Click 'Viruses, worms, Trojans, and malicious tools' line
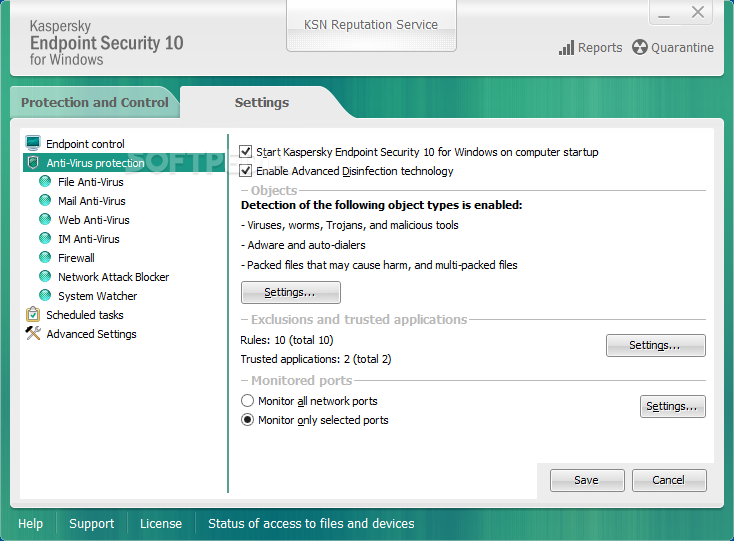734x541 pixels. (x=350, y=225)
